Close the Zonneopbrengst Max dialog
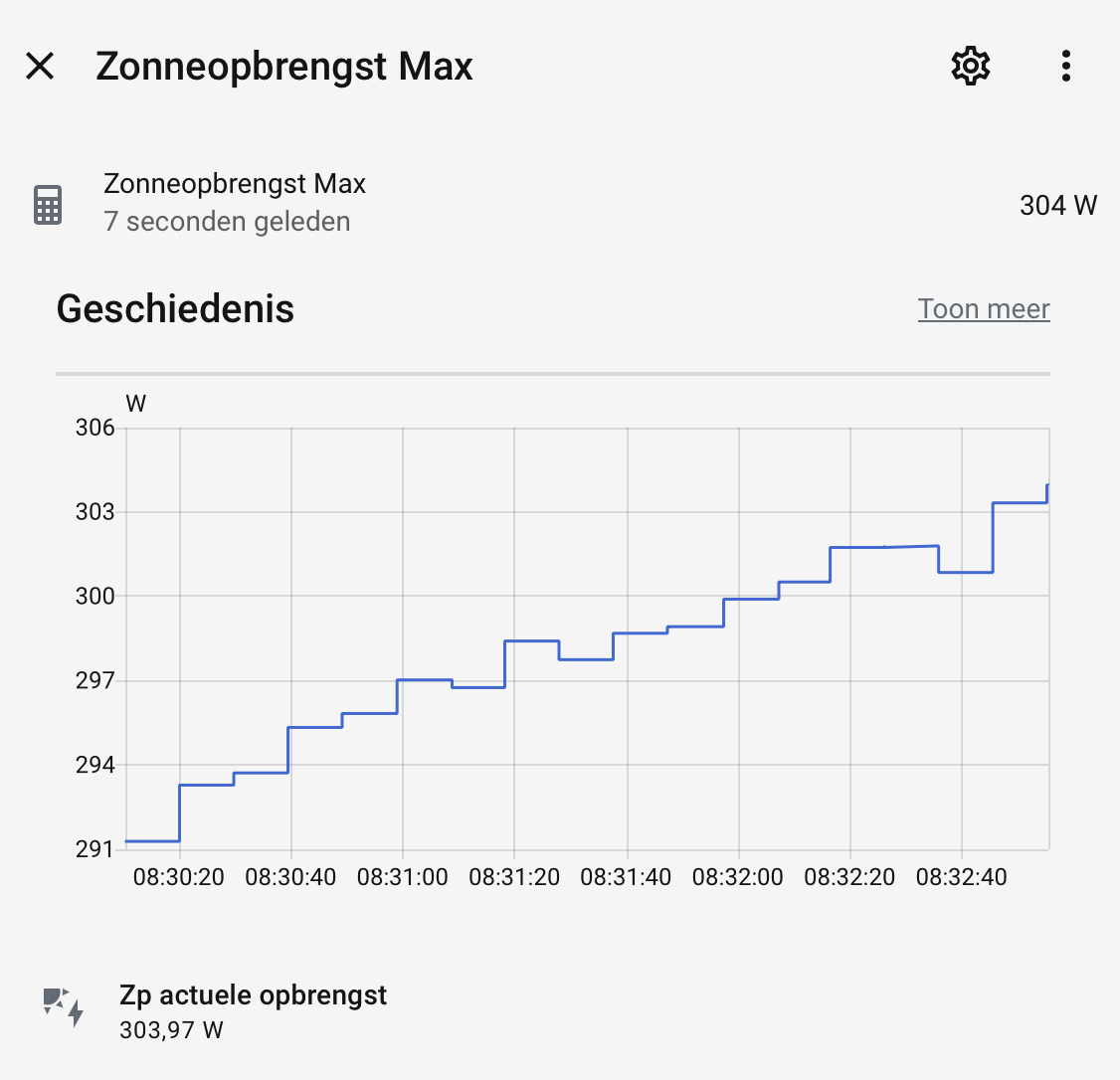The width and height of the screenshot is (1120, 1080). 40,67
